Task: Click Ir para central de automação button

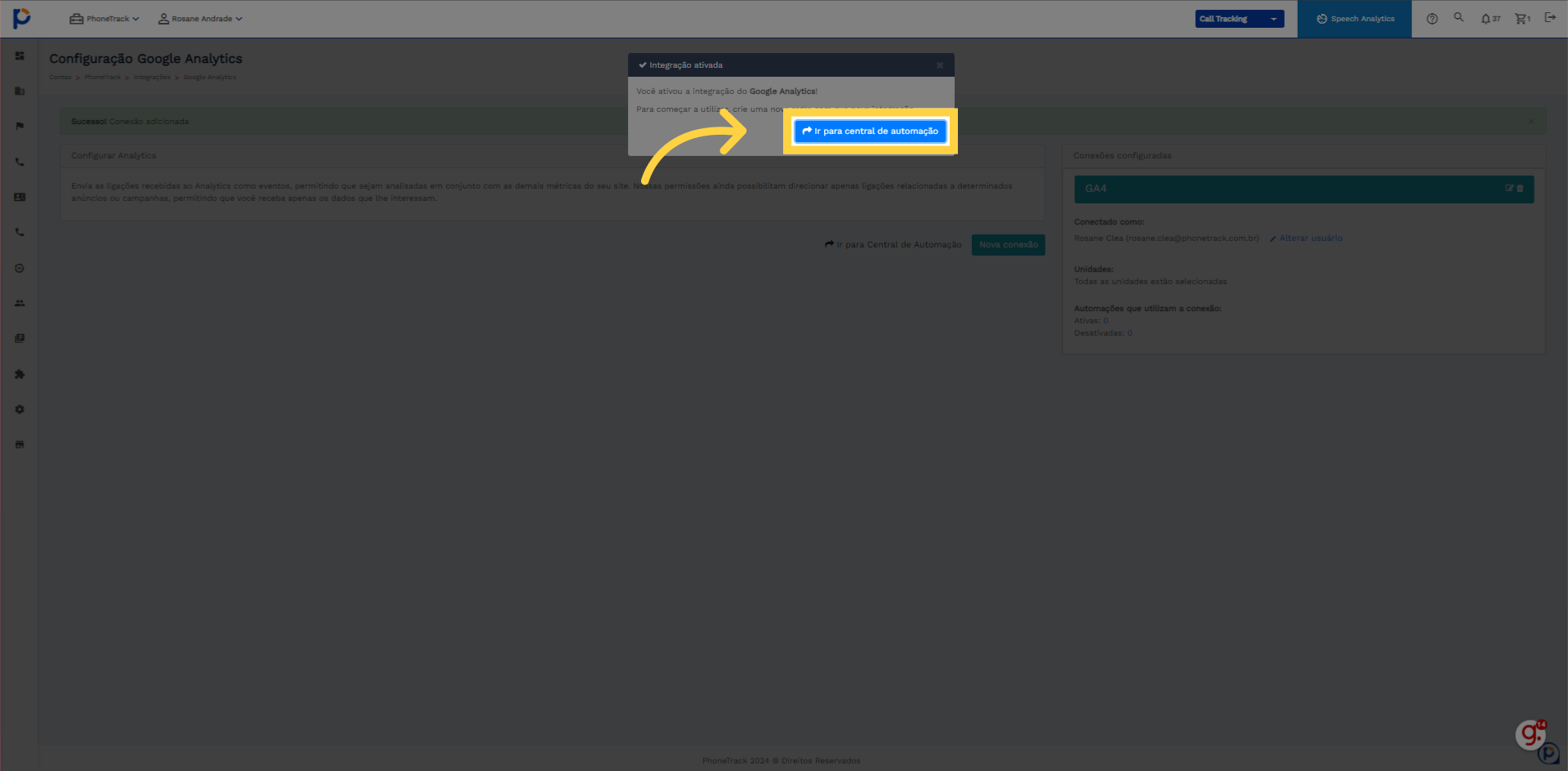Action: pyautogui.click(x=871, y=131)
